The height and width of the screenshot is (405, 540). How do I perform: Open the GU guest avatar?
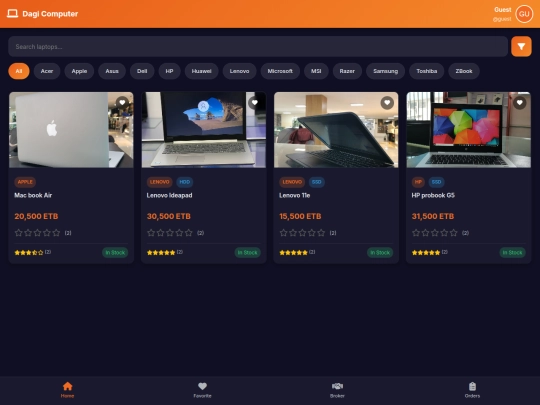[524, 14]
